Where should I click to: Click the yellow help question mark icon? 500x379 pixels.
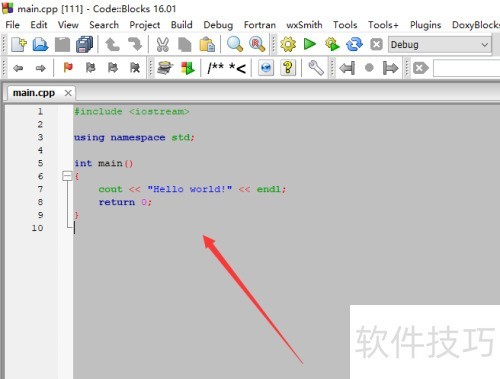point(288,68)
